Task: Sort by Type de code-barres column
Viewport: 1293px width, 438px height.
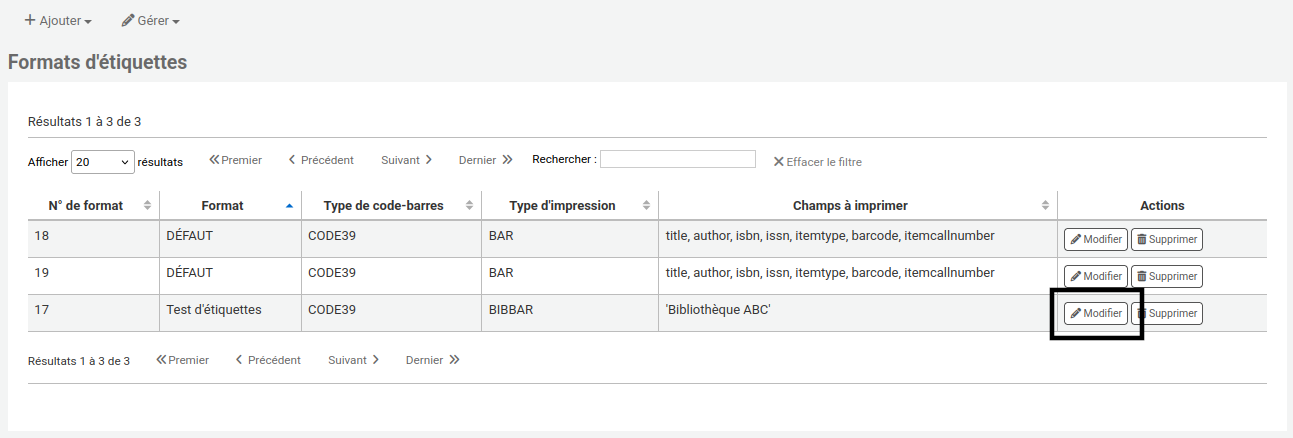Action: tap(391, 205)
